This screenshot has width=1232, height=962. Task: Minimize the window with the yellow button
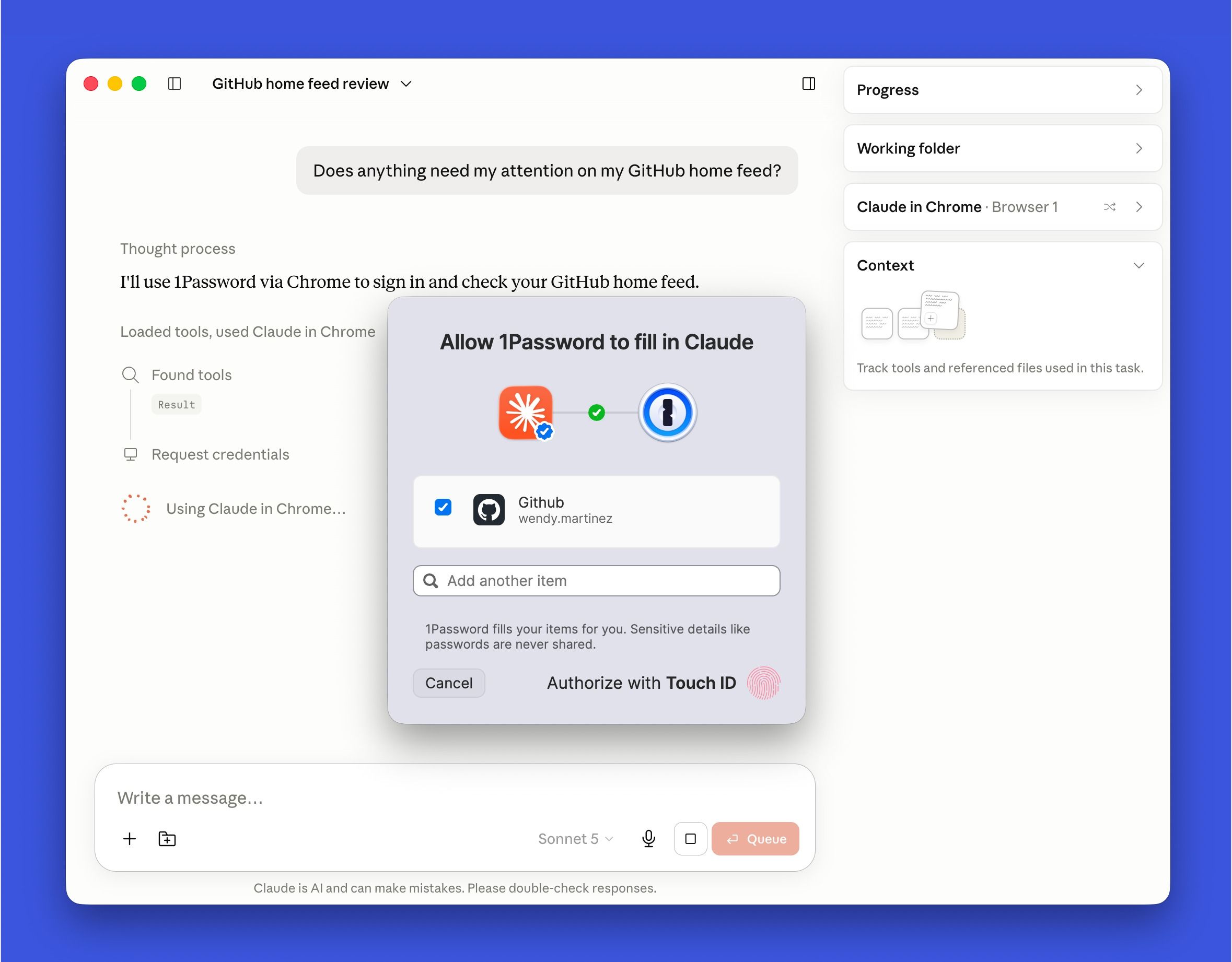(115, 84)
